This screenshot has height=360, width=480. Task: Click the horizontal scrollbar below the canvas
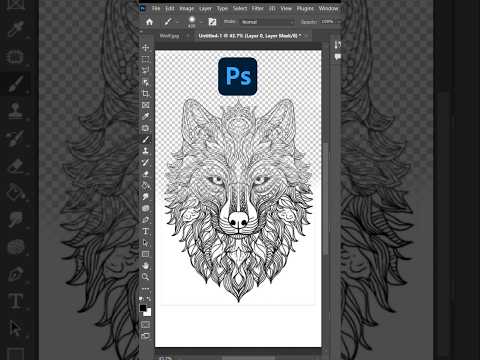tap(248, 357)
